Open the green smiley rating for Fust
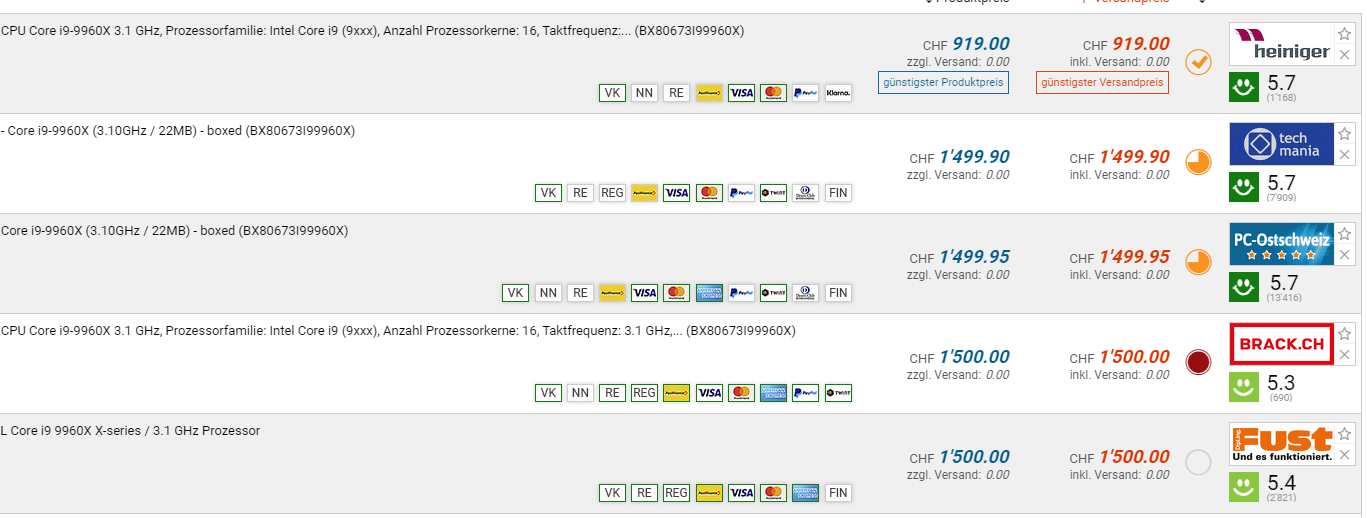This screenshot has width=1367, height=518. [1244, 487]
